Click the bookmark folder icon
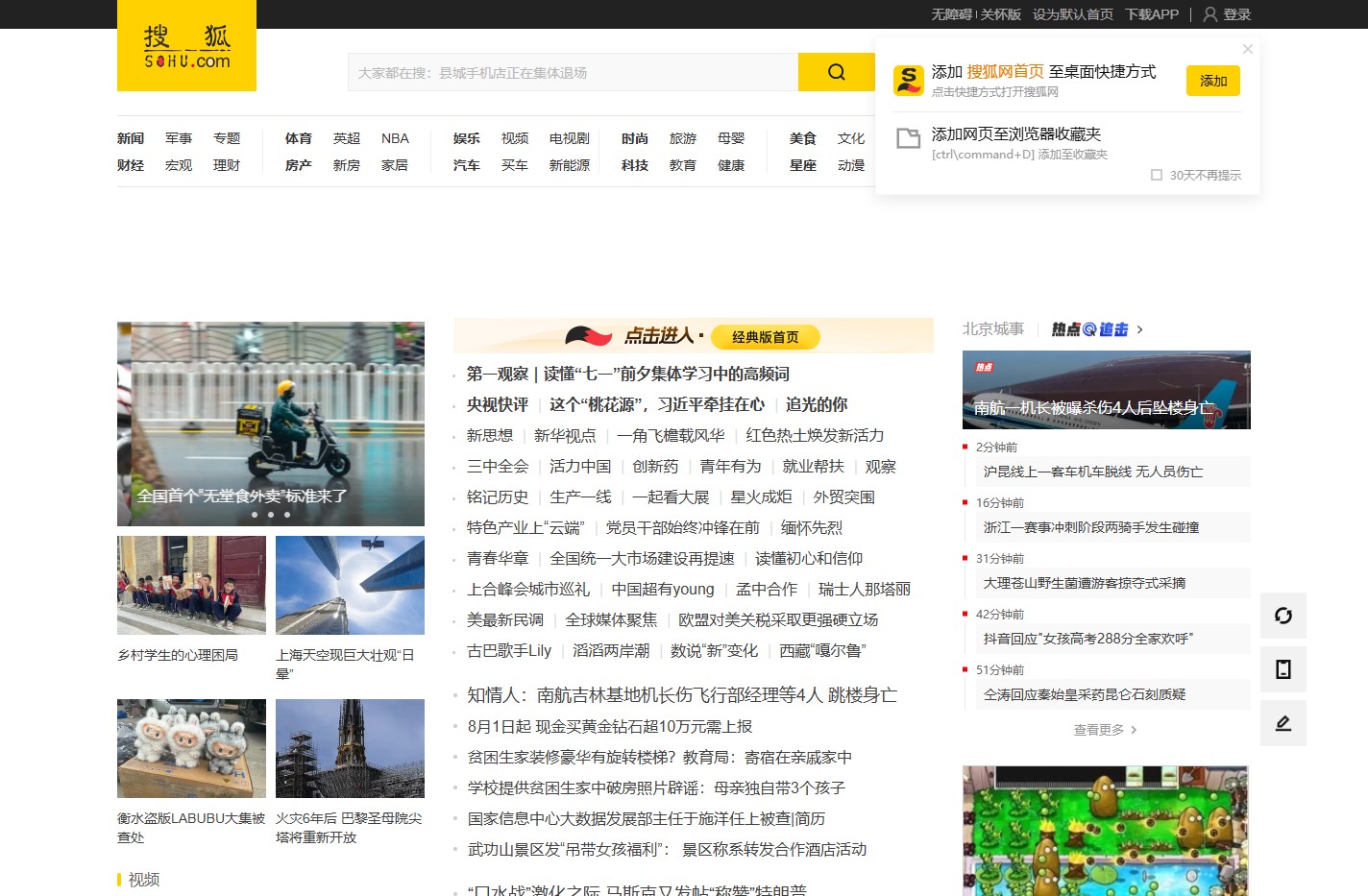The width and height of the screenshot is (1368, 896). click(x=909, y=138)
